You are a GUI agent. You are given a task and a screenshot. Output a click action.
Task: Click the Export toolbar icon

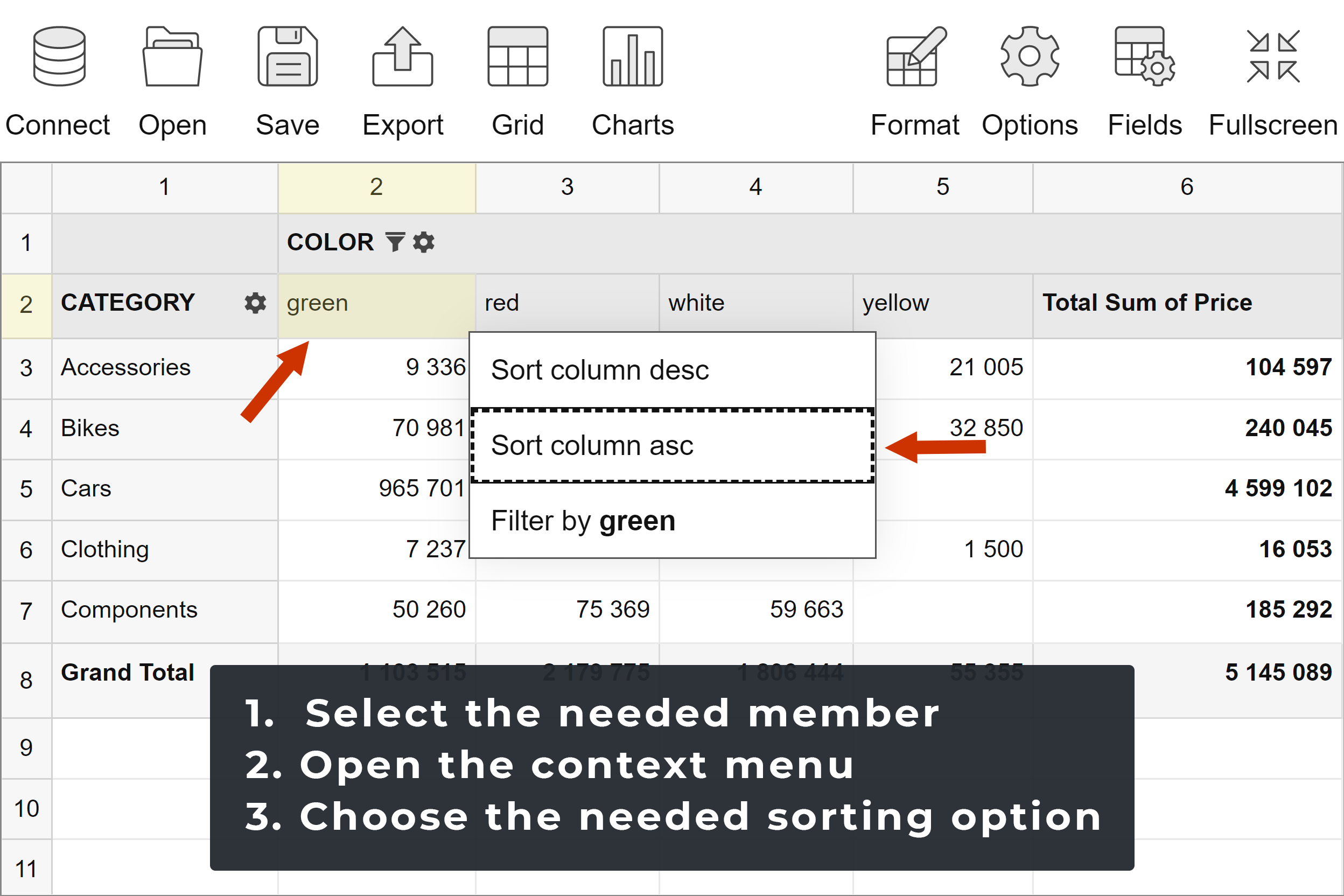point(403,57)
